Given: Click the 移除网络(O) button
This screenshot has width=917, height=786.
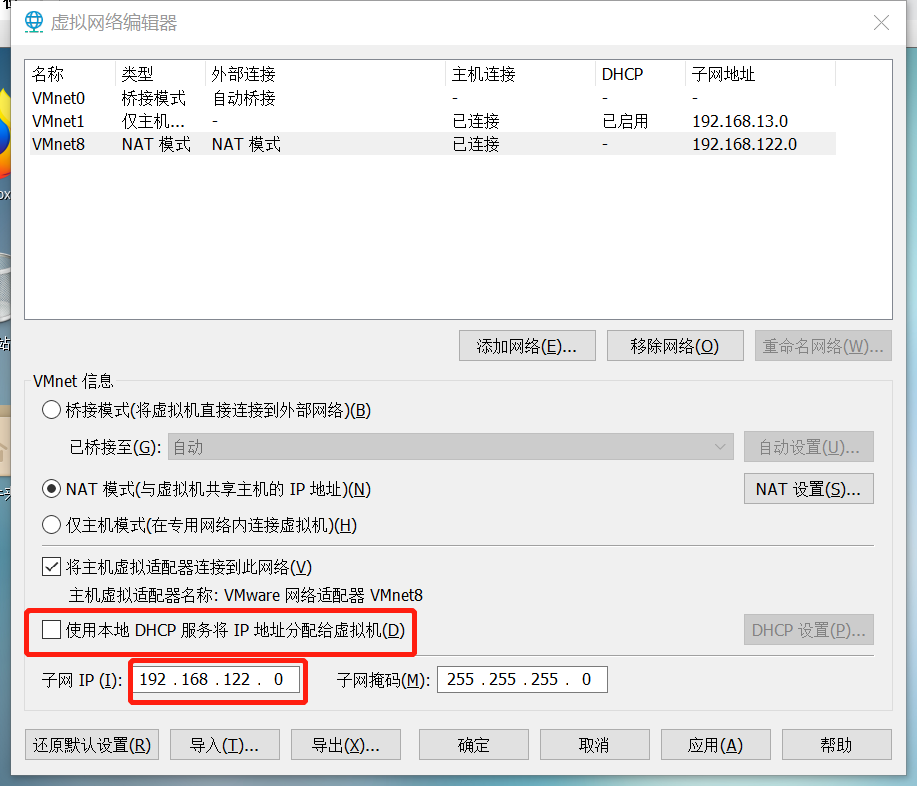Looking at the screenshot, I should click(x=675, y=346).
